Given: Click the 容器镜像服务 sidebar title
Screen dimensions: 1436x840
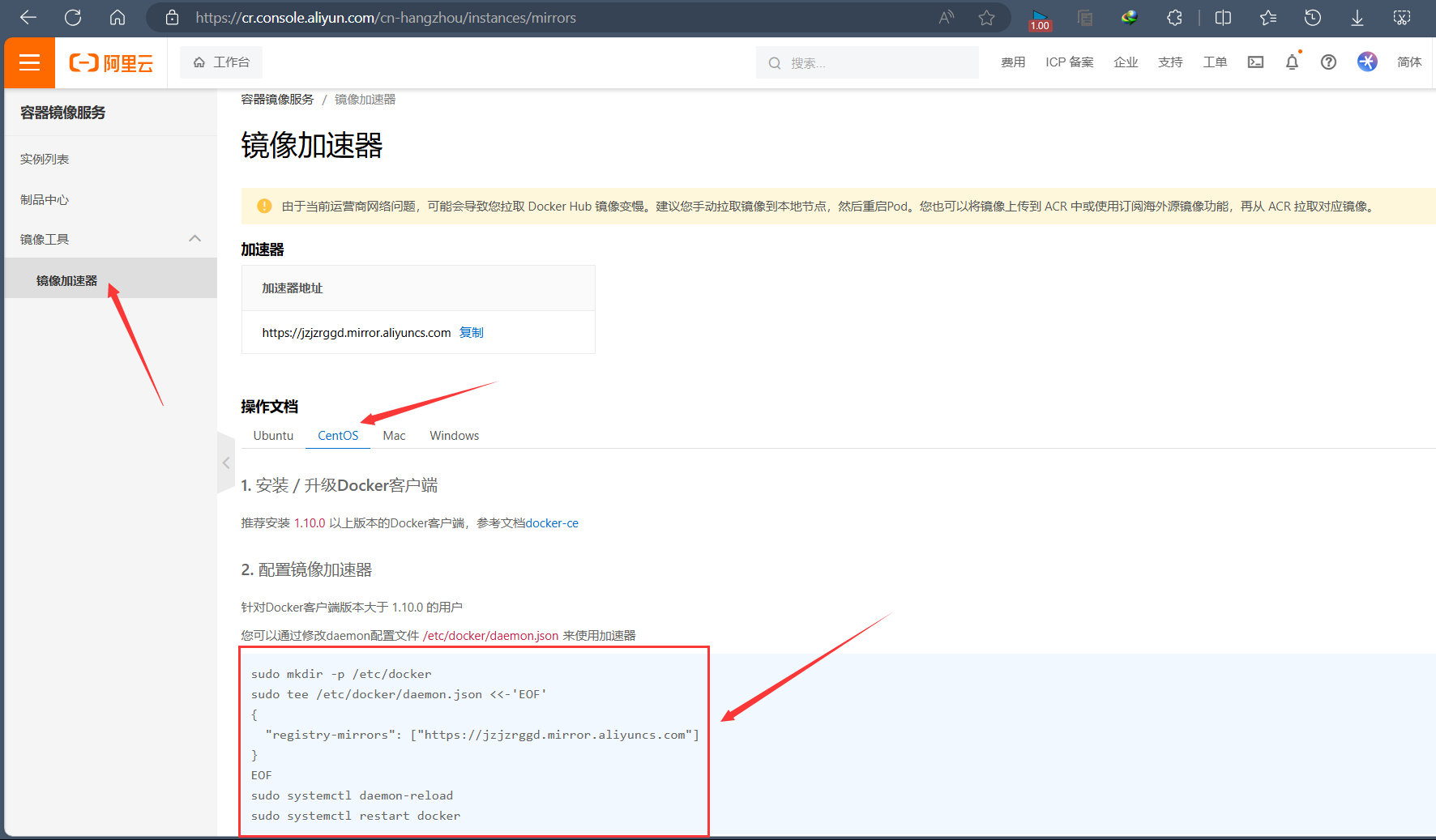Looking at the screenshot, I should click(62, 113).
